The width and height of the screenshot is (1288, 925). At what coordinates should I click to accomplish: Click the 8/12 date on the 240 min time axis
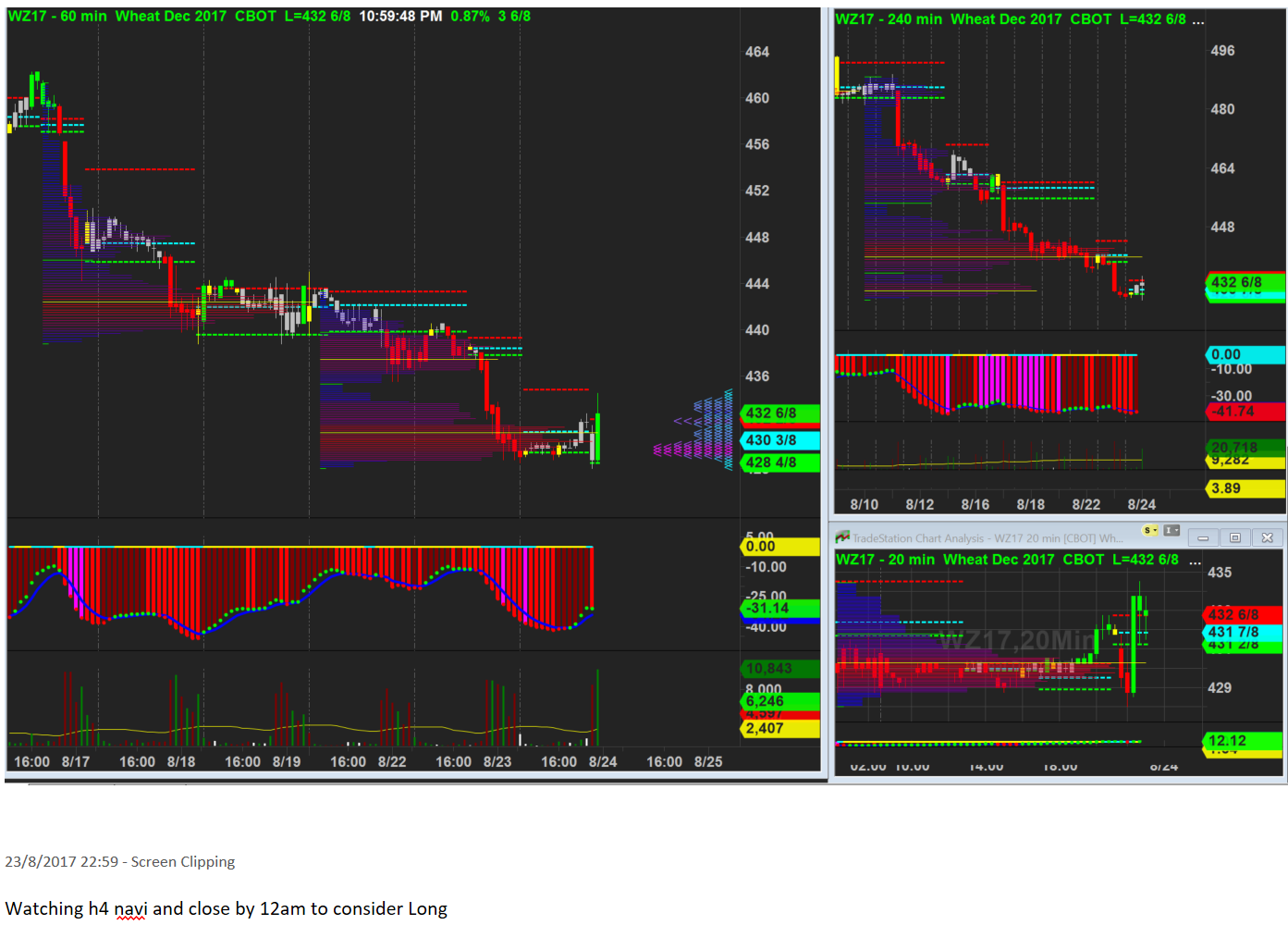[x=920, y=505]
